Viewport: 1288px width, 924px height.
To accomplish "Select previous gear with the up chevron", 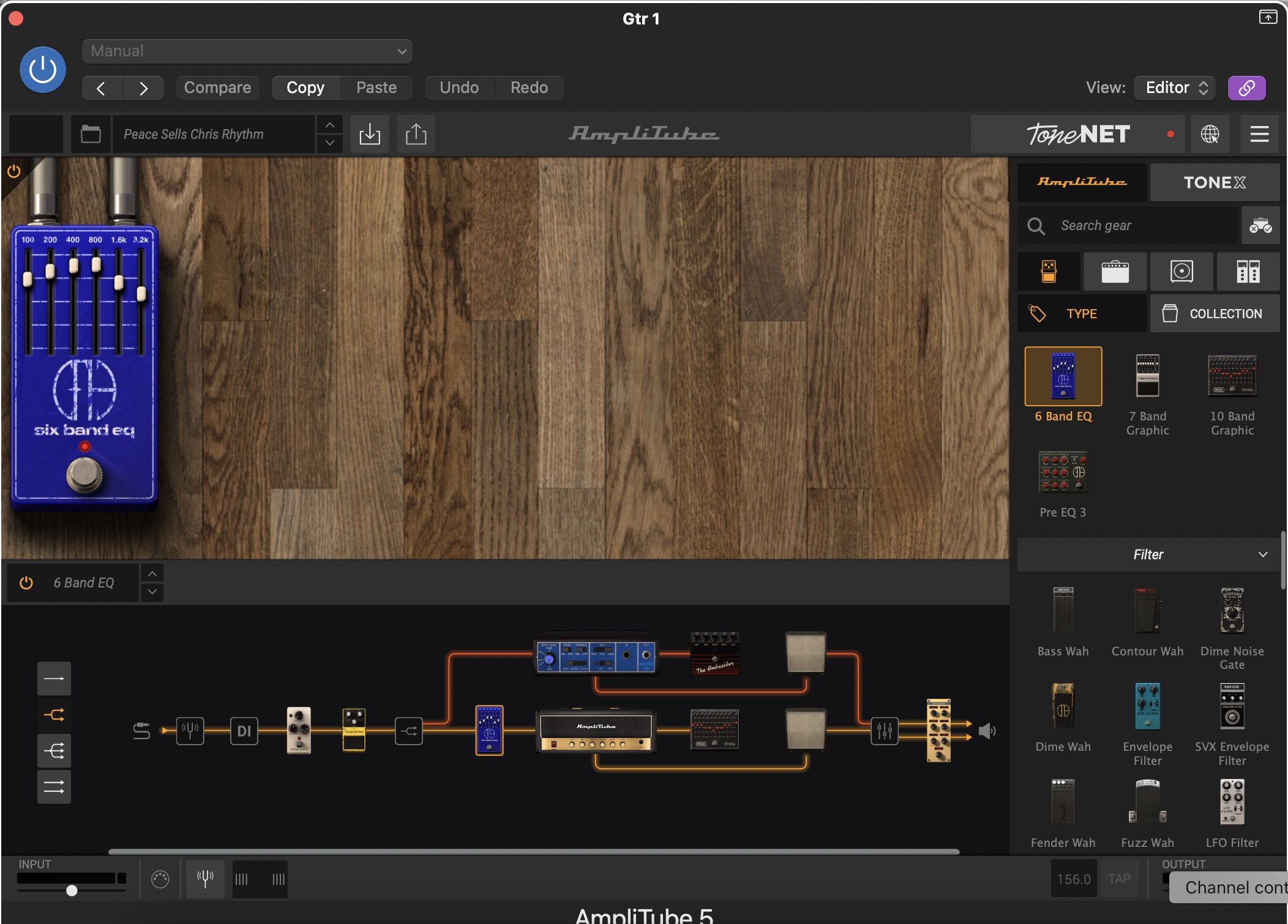I will tap(152, 573).
